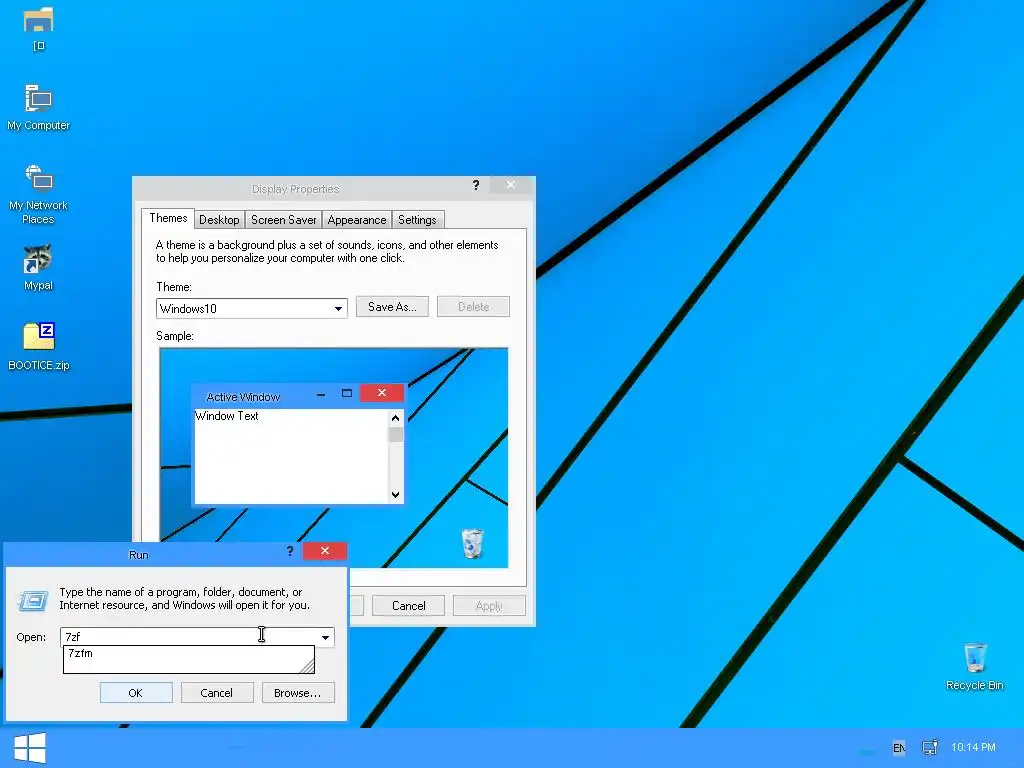Open the Screen Saver tab
1024x768 pixels.
pos(283,220)
